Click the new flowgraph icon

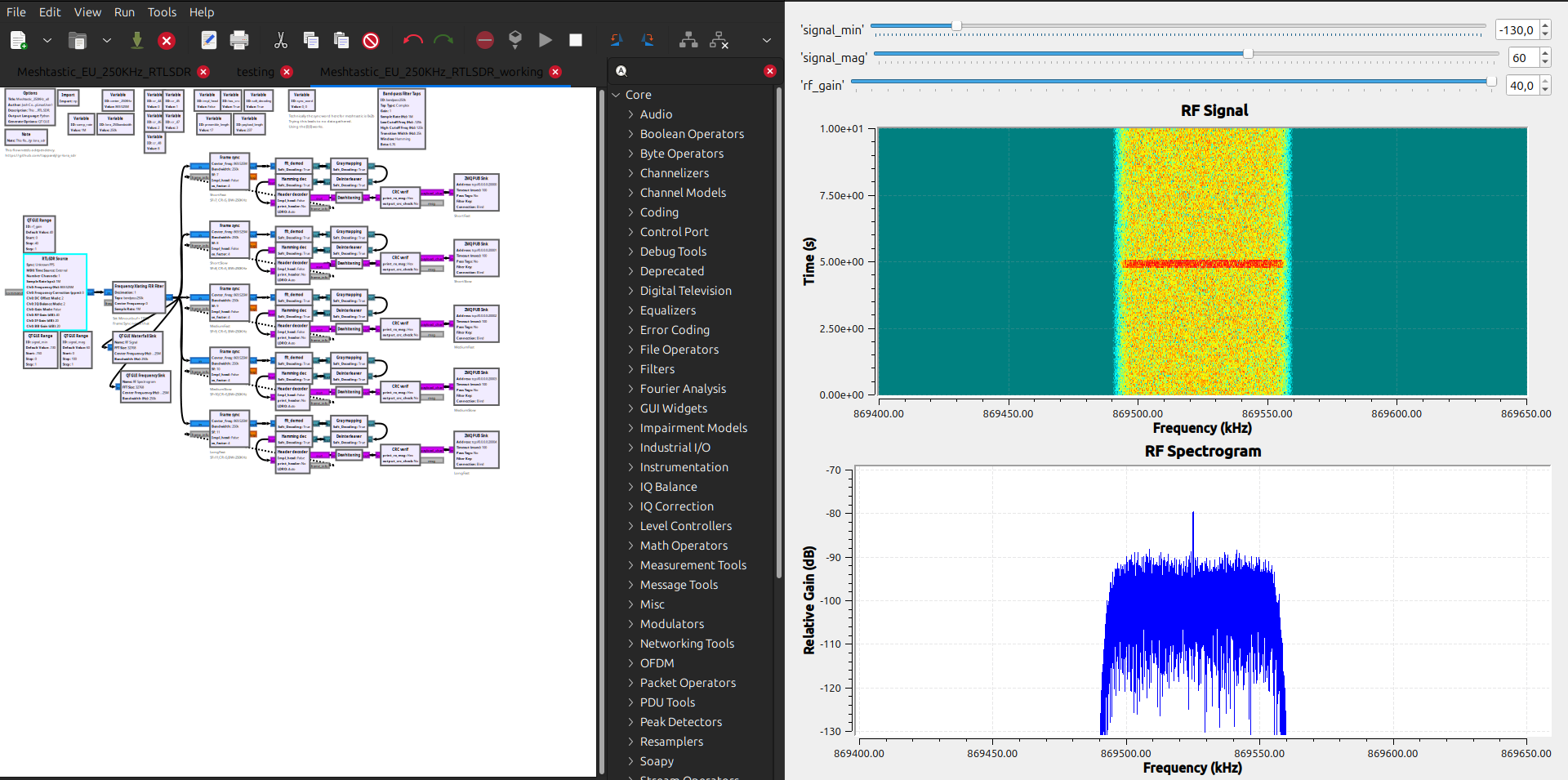pos(18,40)
